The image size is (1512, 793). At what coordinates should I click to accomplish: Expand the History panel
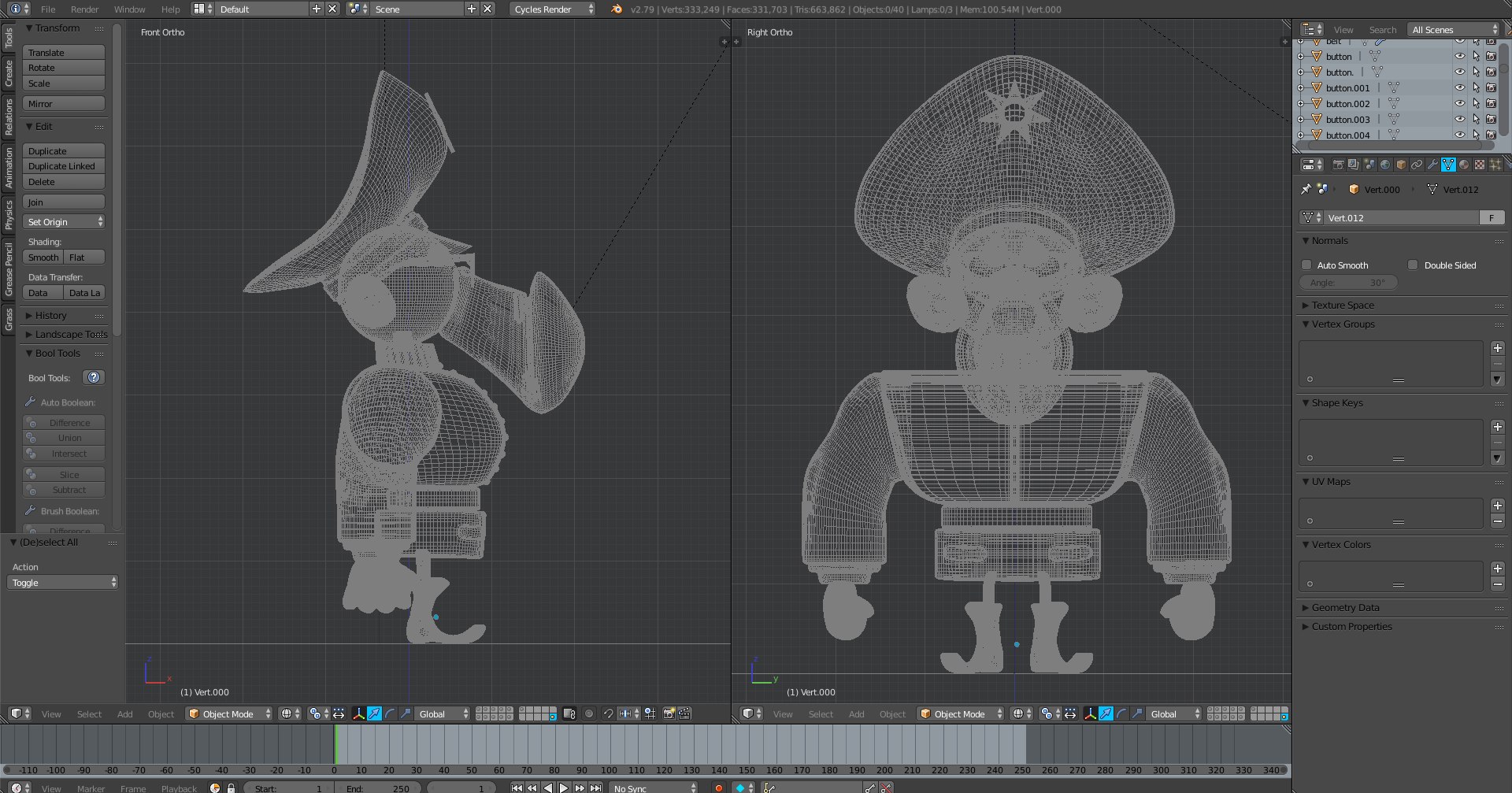[50, 315]
